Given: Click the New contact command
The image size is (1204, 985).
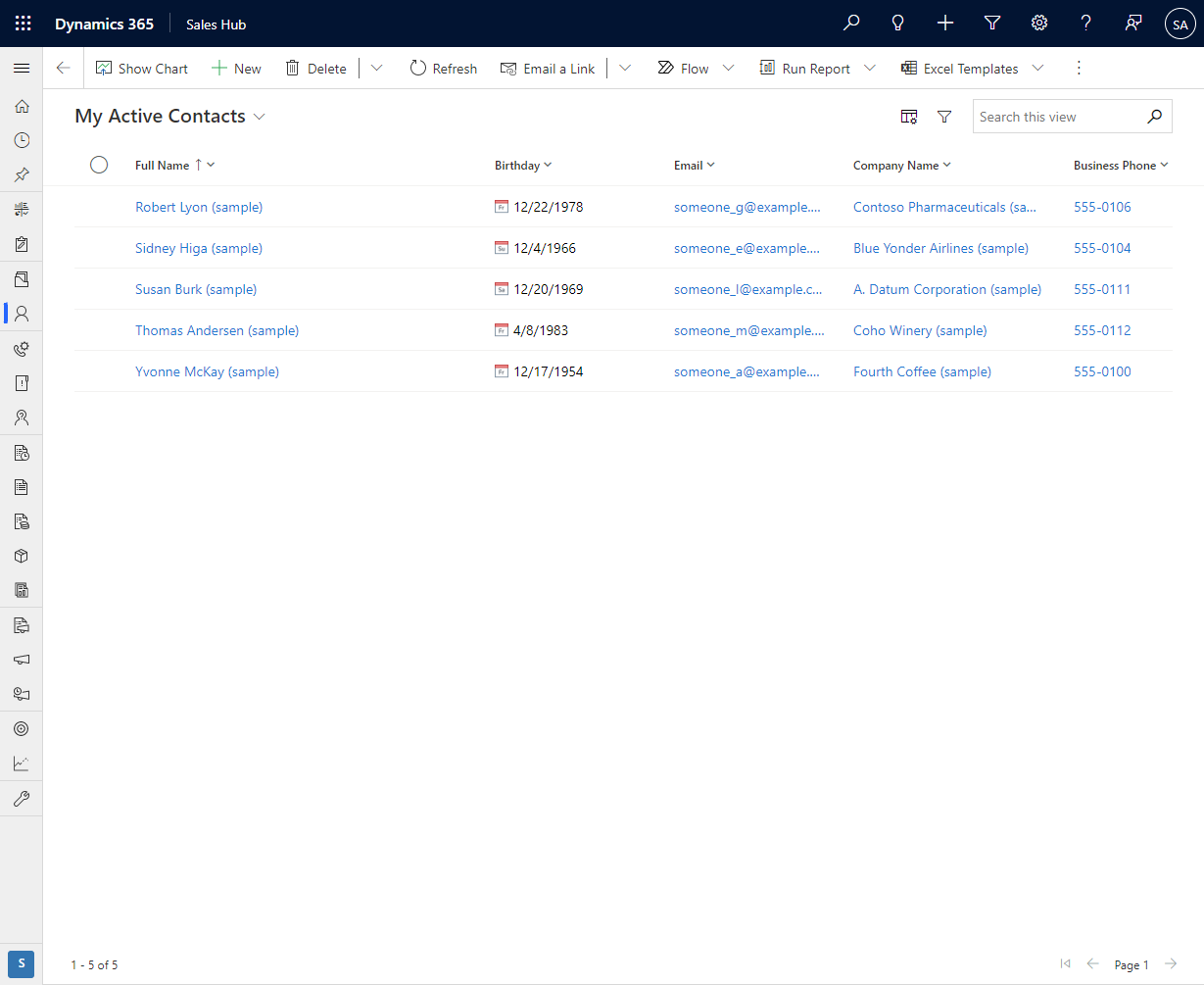Looking at the screenshot, I should click(x=236, y=68).
